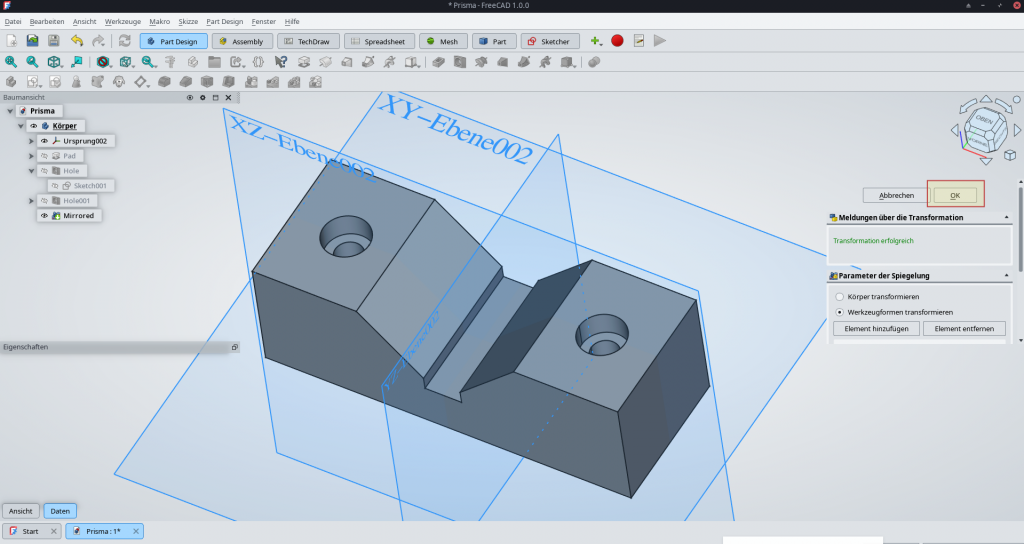Click the Fit all zoom icon

coord(11,62)
